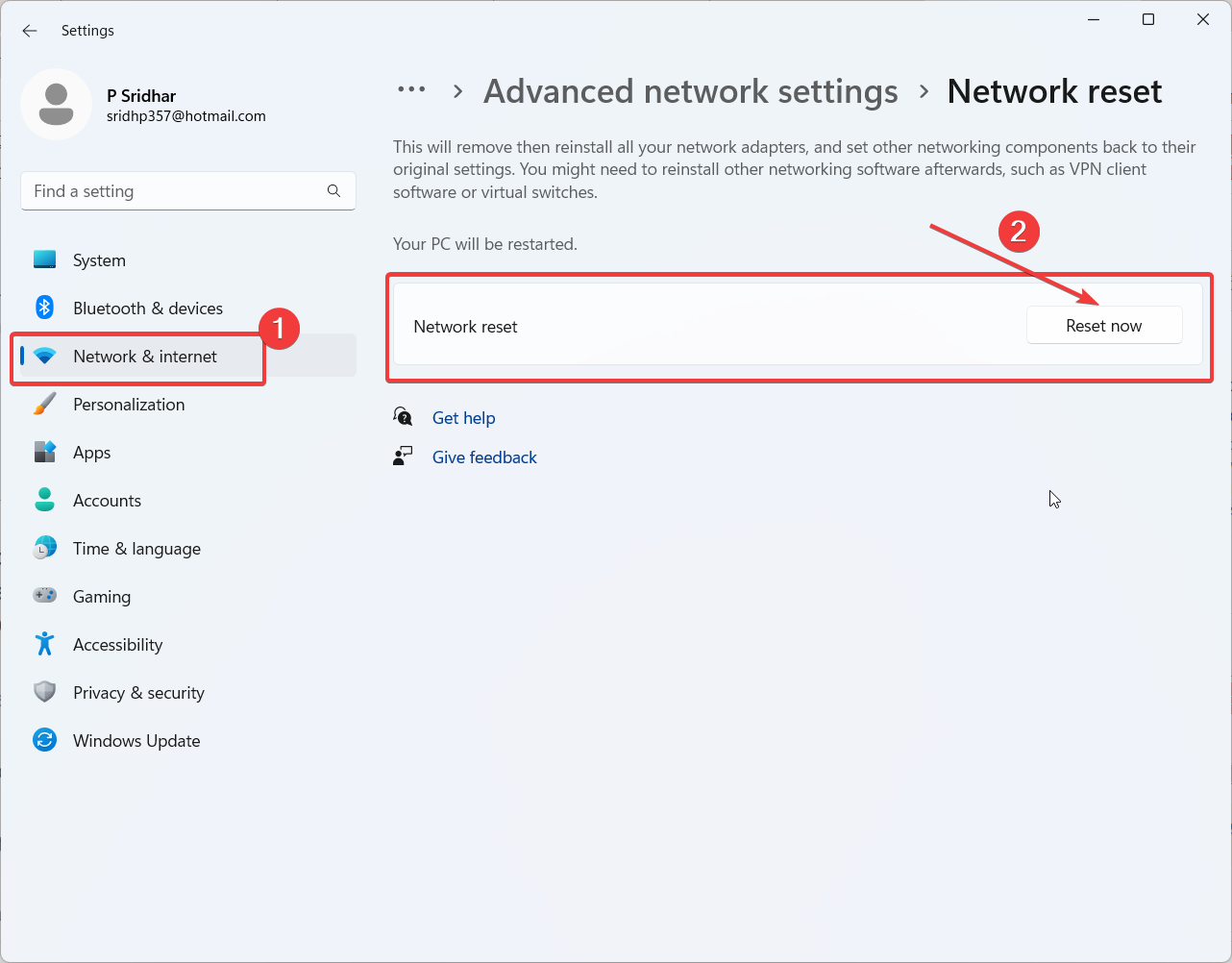Expand the breadcrumb ellipsis menu
The width and height of the screenshot is (1232, 963).
point(411,89)
